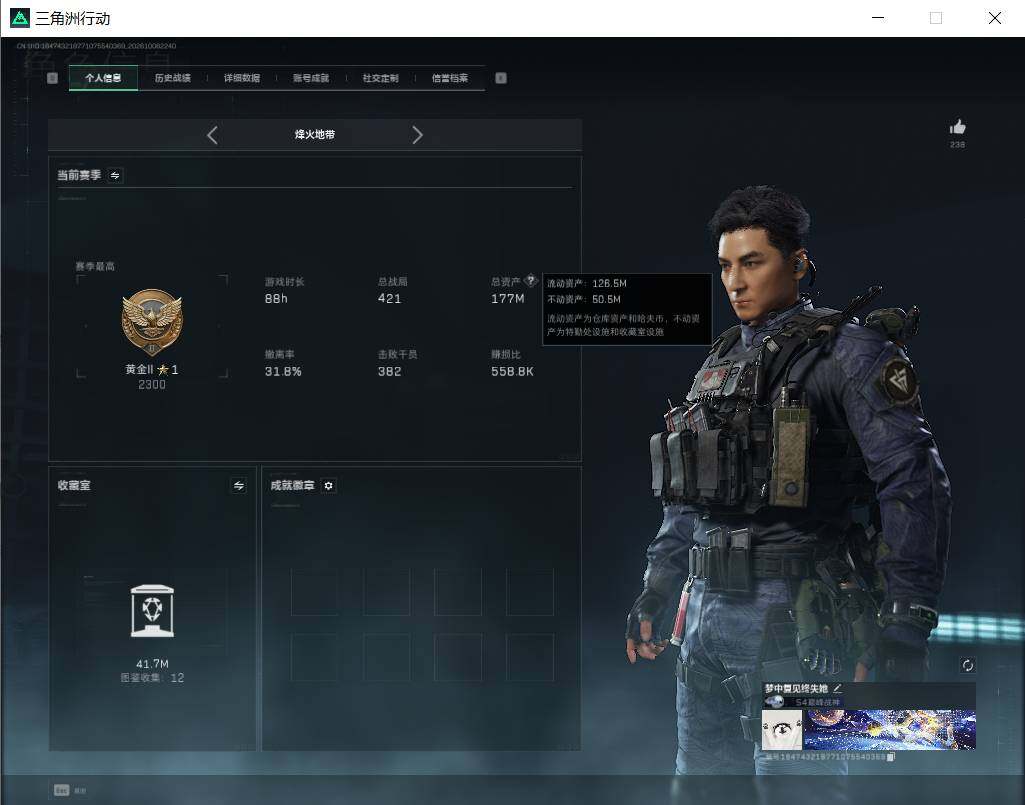Click the galaxy banner on the player card

point(890,730)
